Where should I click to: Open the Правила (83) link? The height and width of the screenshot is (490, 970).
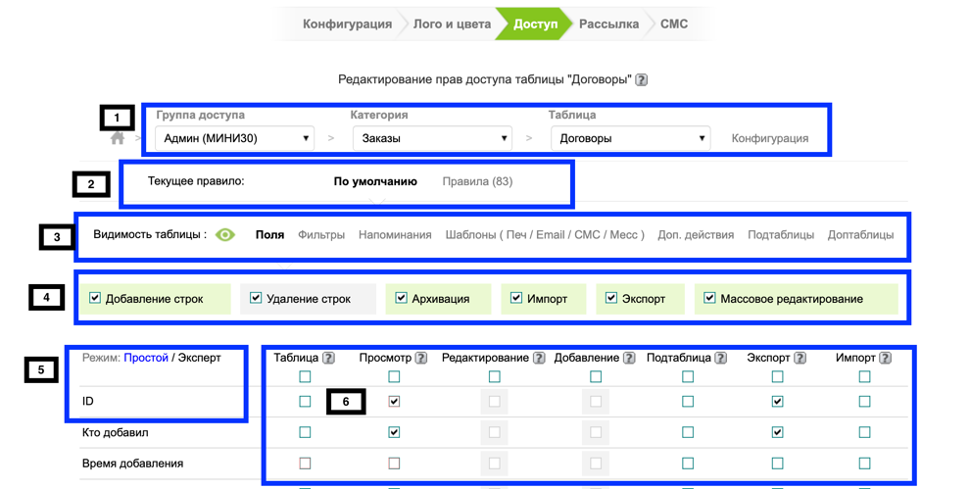(478, 182)
